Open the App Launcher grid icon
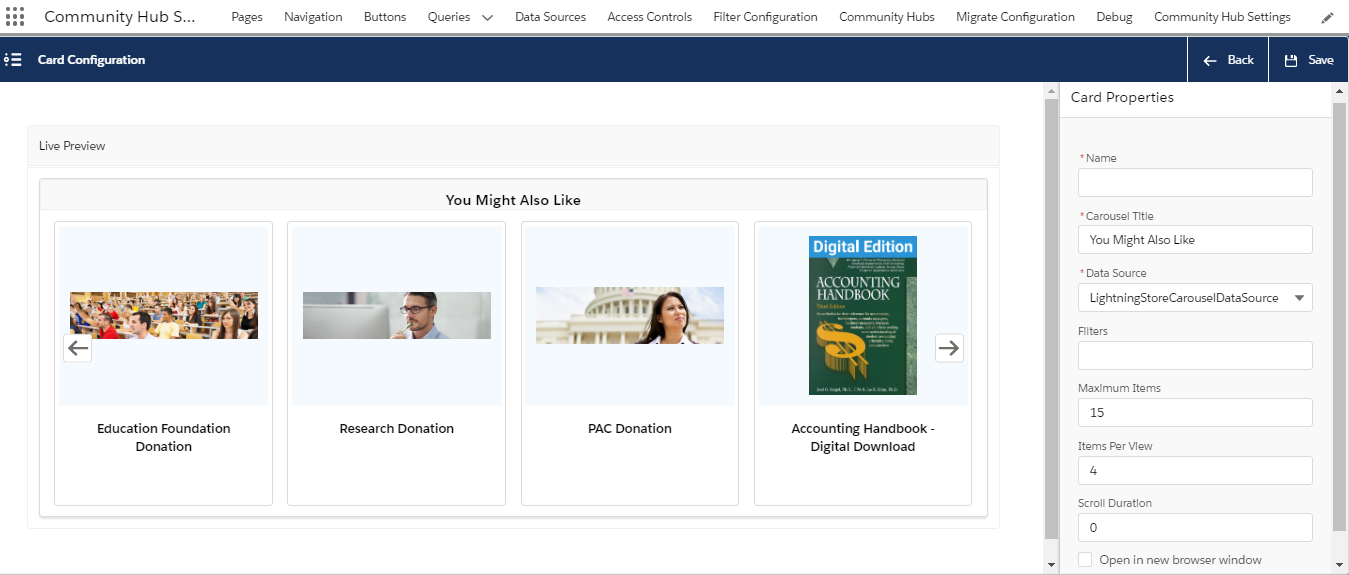 click(x=15, y=17)
